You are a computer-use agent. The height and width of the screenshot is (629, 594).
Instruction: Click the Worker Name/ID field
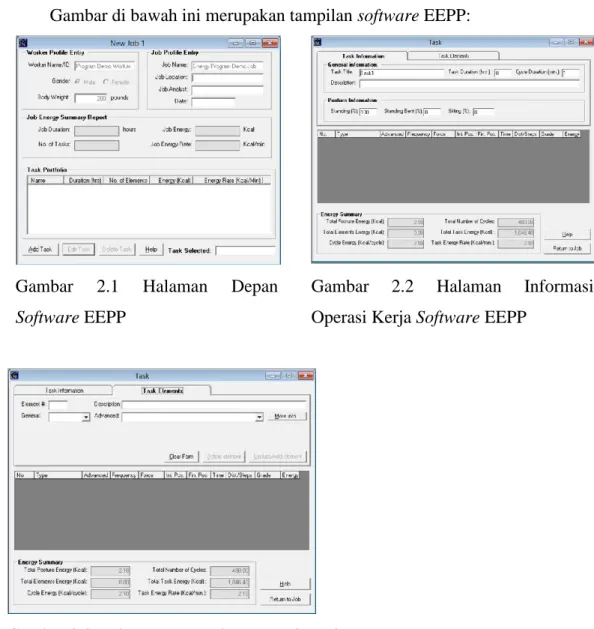pyautogui.click(x=104, y=66)
